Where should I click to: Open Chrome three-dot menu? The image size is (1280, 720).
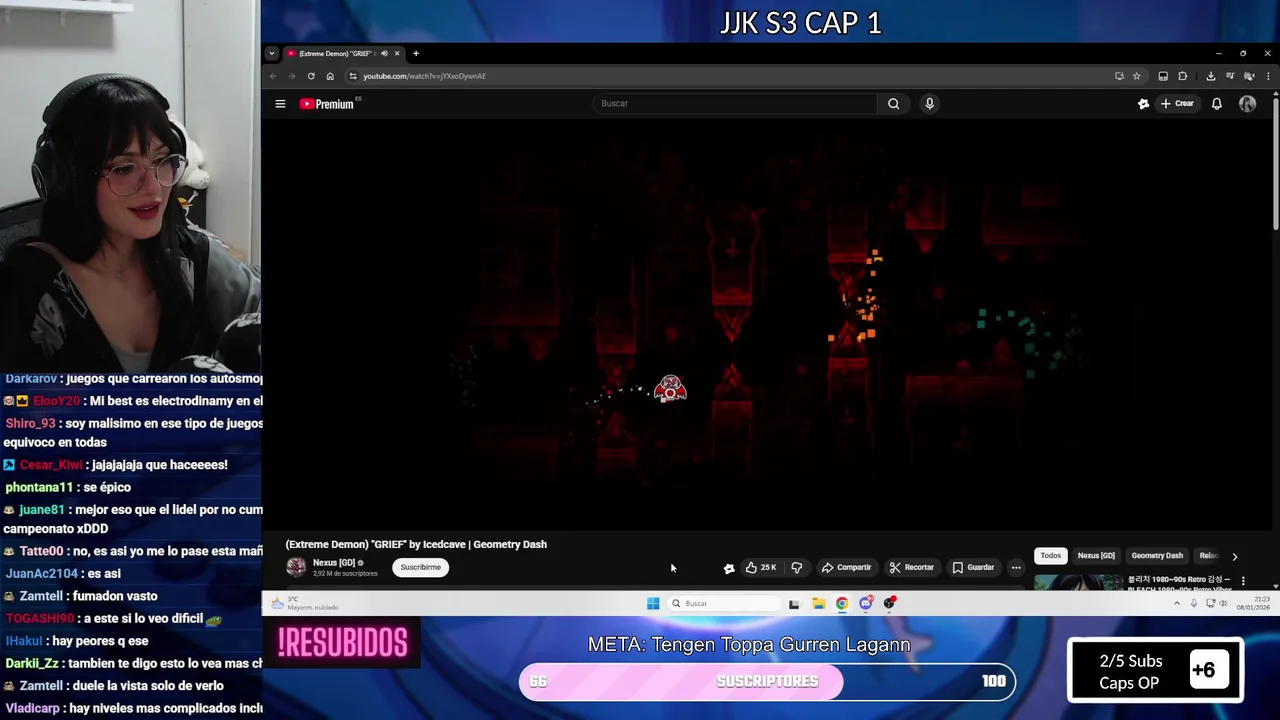(x=1268, y=76)
